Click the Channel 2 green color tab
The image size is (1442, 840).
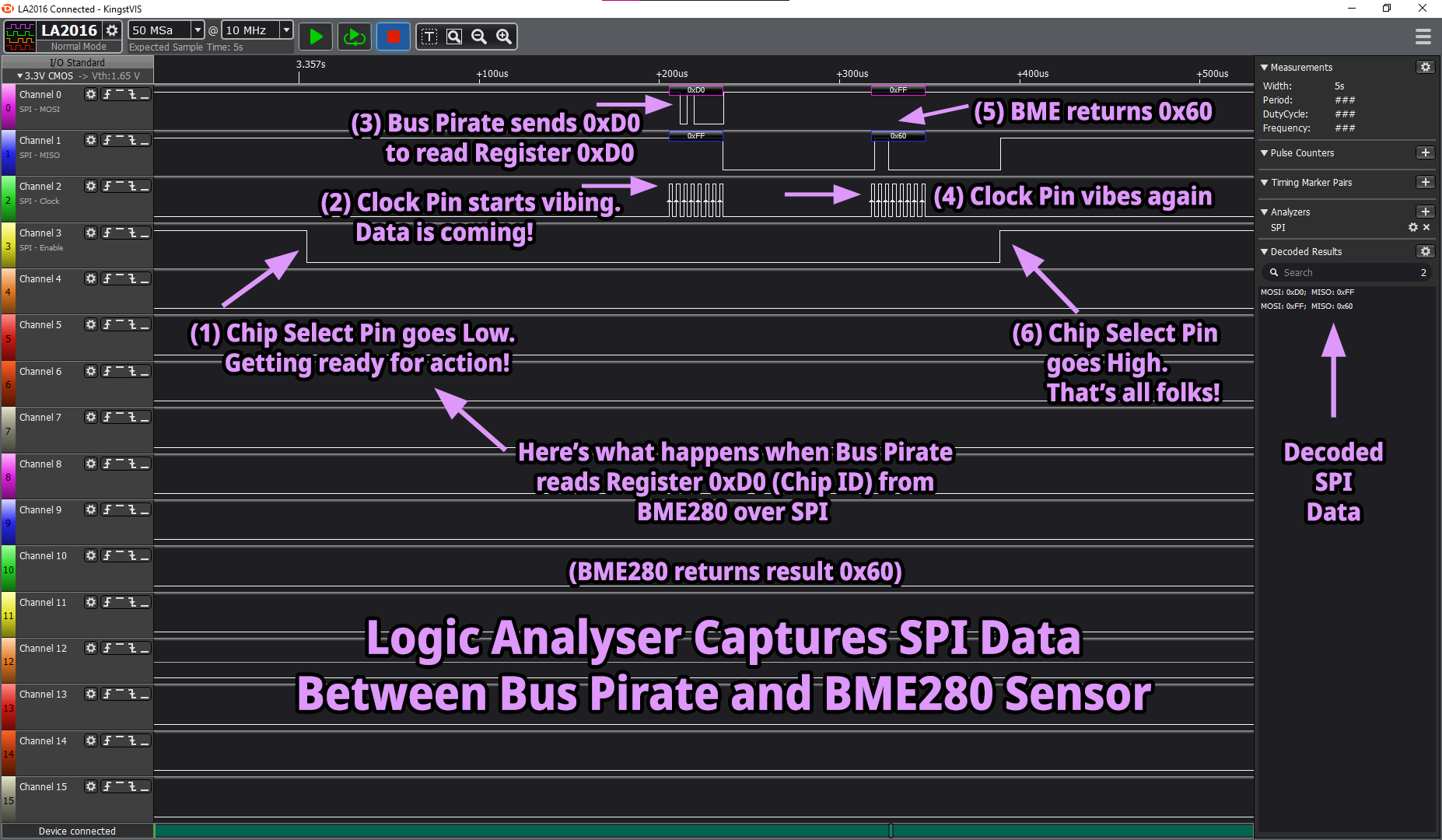(9, 199)
